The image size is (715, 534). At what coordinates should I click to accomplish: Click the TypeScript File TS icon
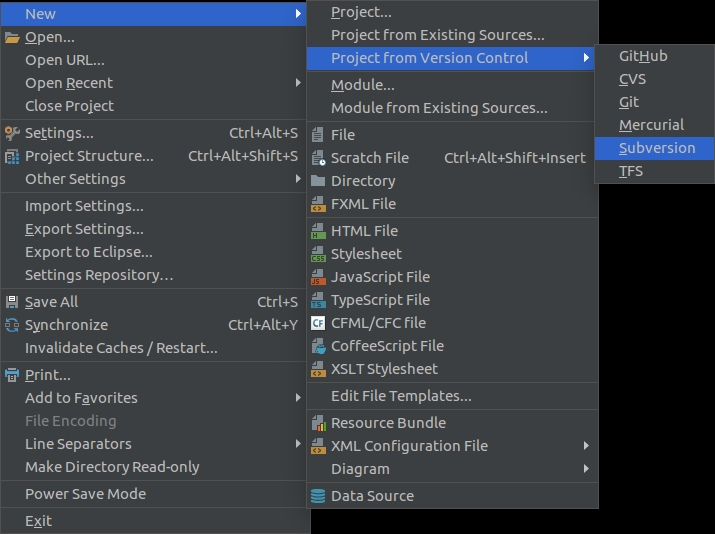[x=318, y=300]
